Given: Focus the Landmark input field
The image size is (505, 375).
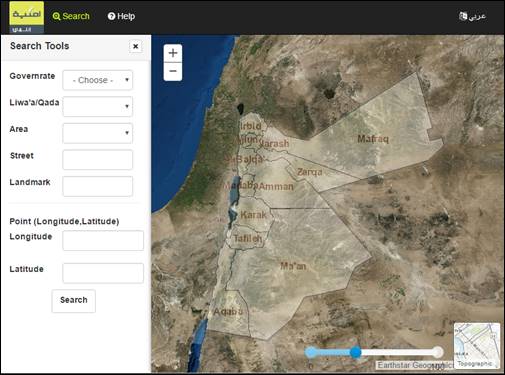Looking at the screenshot, I should tap(98, 186).
